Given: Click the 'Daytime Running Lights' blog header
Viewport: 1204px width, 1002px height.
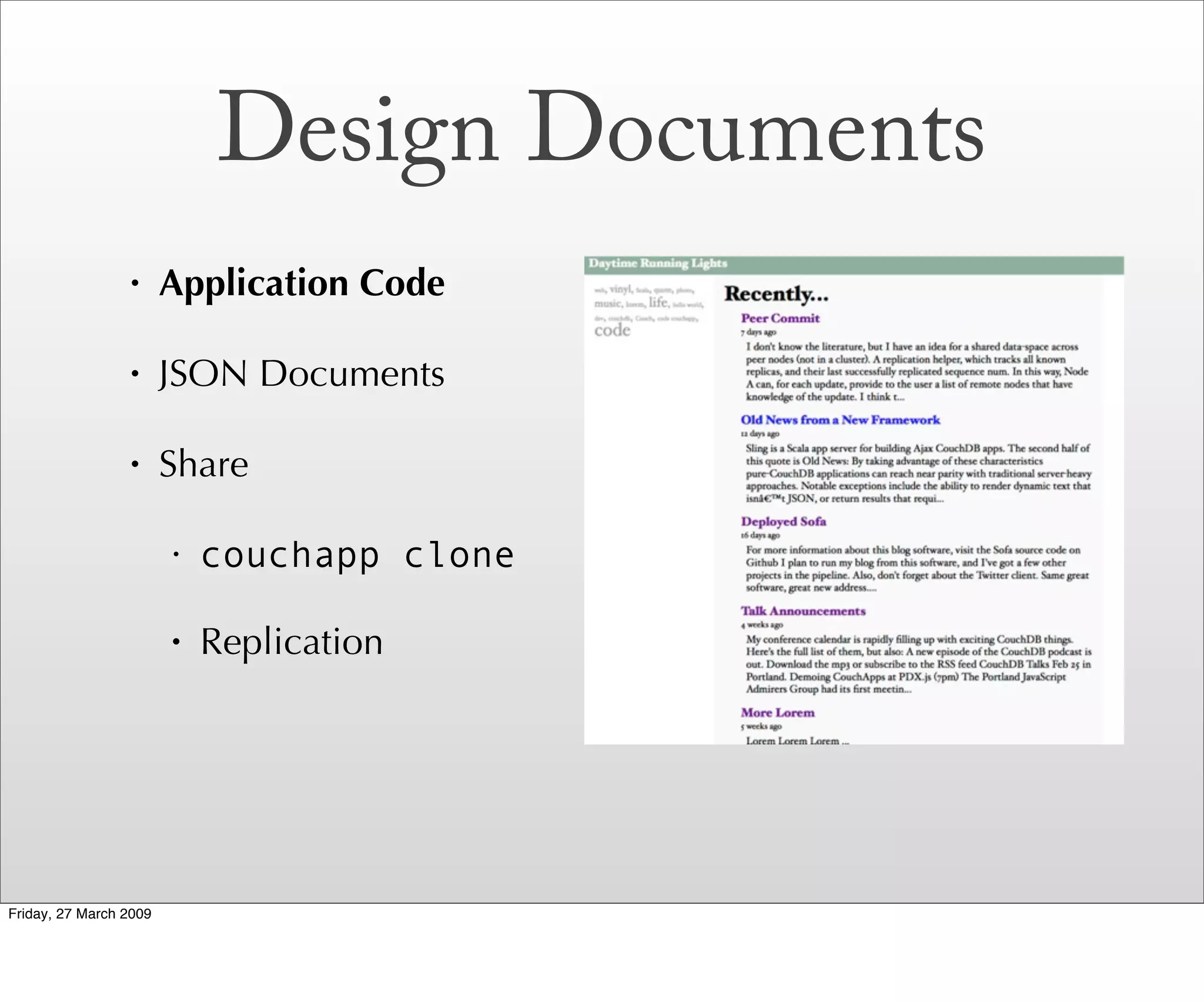Looking at the screenshot, I should click(x=658, y=263).
